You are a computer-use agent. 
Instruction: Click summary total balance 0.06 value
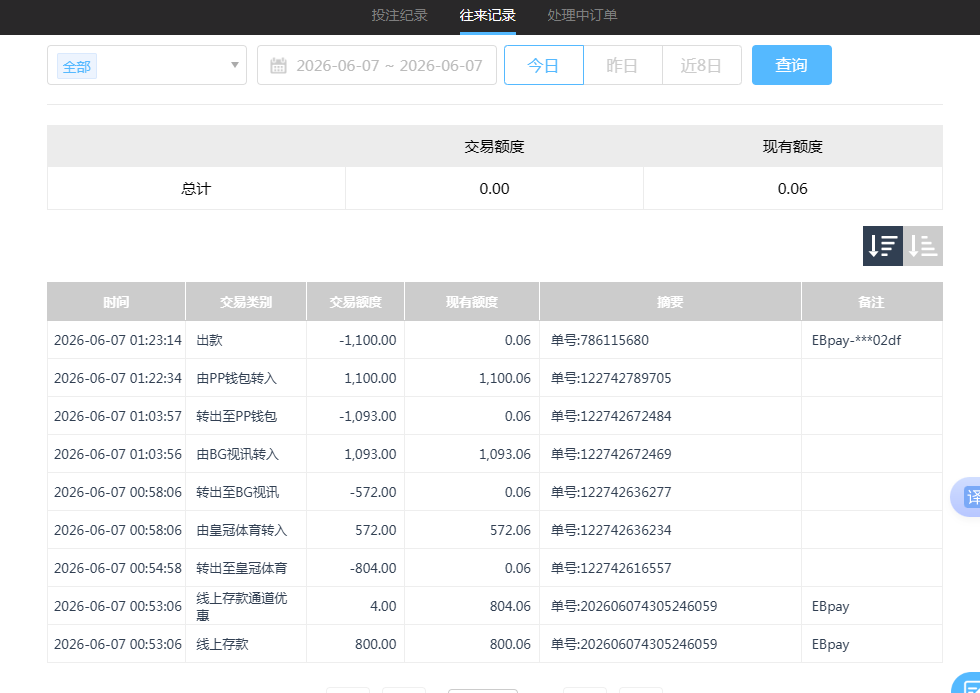(x=792, y=188)
